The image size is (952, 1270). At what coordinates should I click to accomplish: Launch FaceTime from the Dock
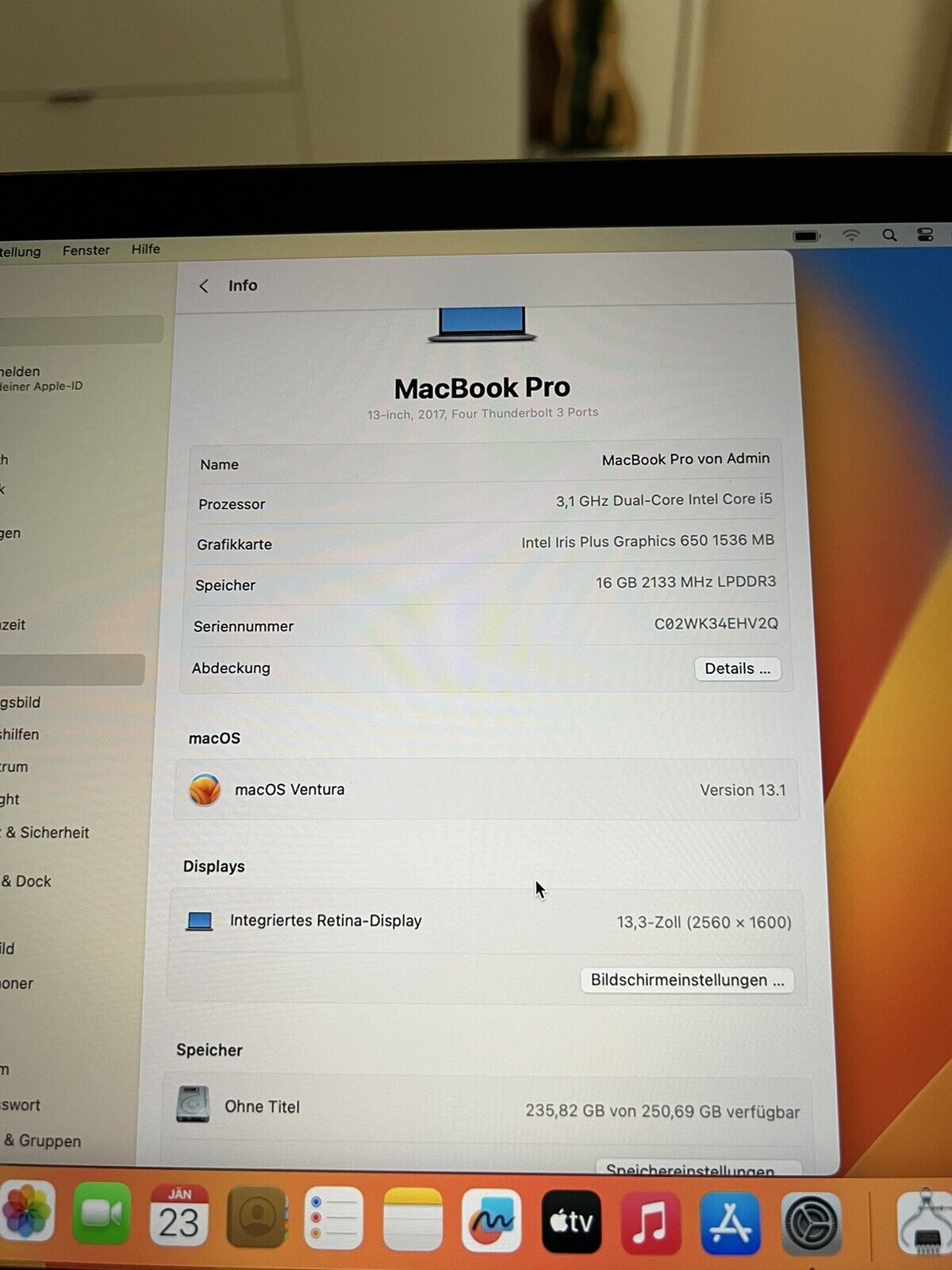tap(102, 1214)
